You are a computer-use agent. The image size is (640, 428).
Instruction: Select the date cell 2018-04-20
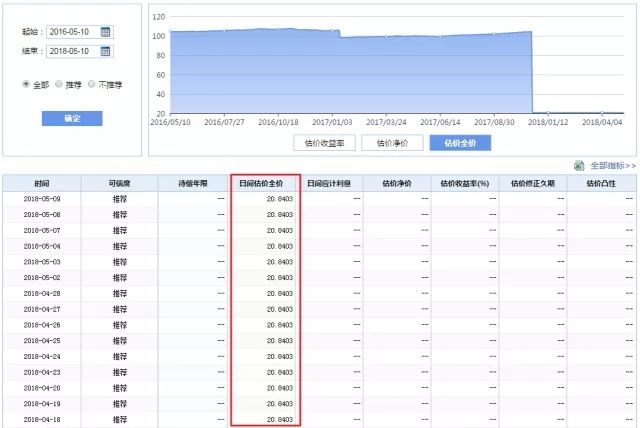tap(42, 388)
